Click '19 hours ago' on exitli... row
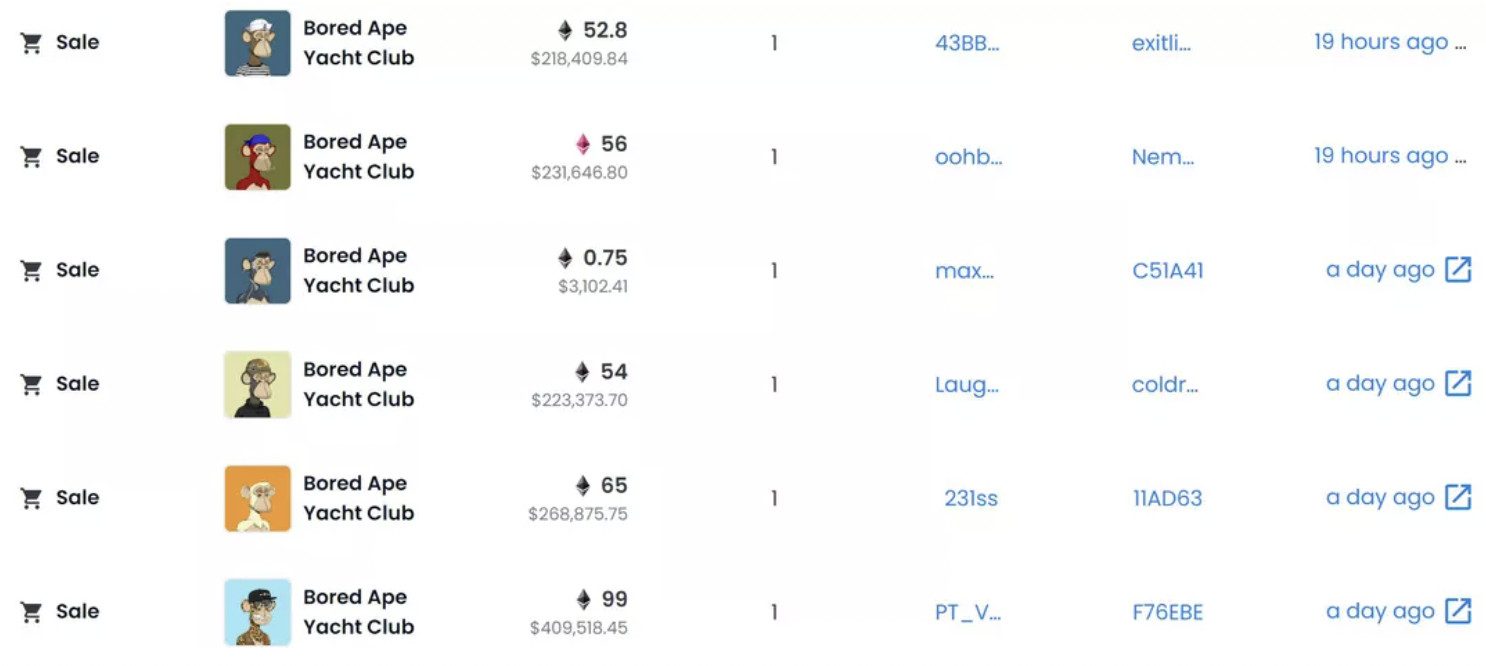The height and width of the screenshot is (666, 1486). coord(1381,42)
